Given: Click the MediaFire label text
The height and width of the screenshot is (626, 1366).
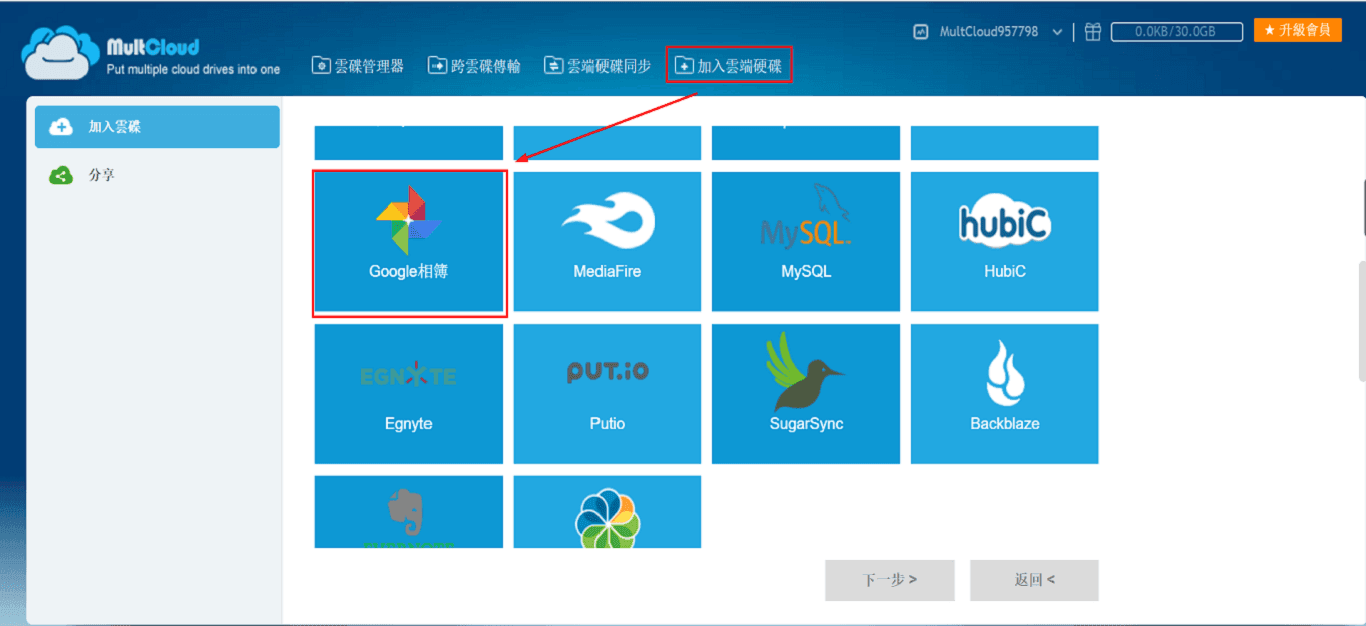Looking at the screenshot, I should (607, 271).
